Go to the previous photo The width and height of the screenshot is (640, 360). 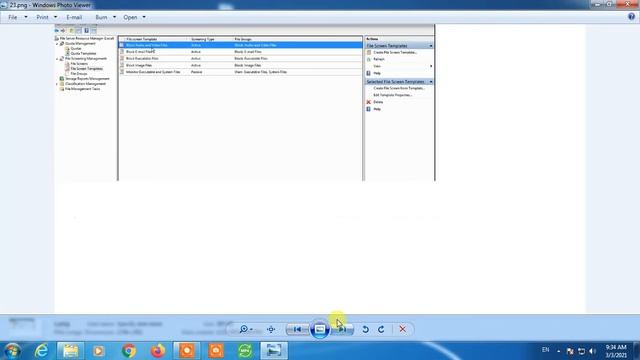297,329
